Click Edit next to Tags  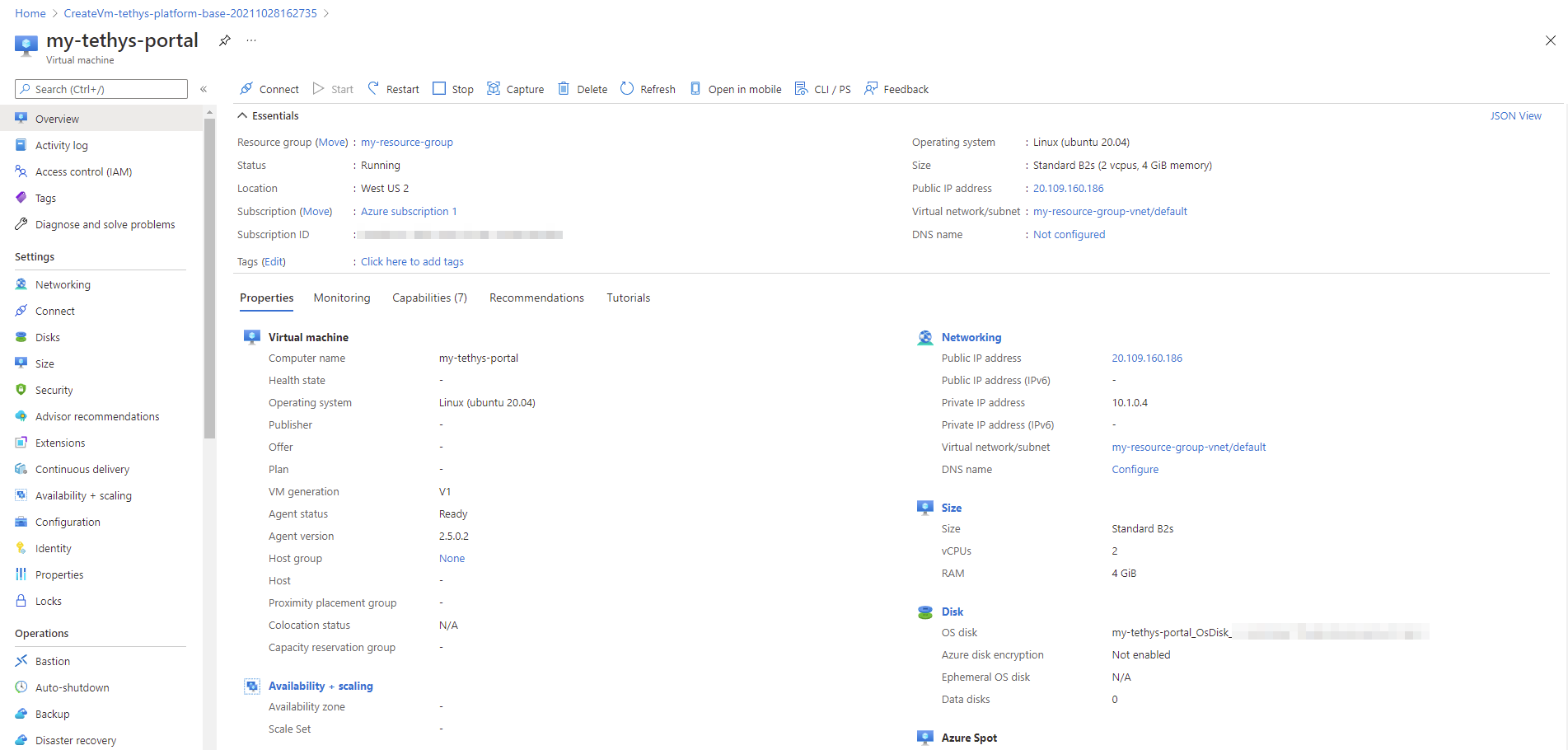274,261
